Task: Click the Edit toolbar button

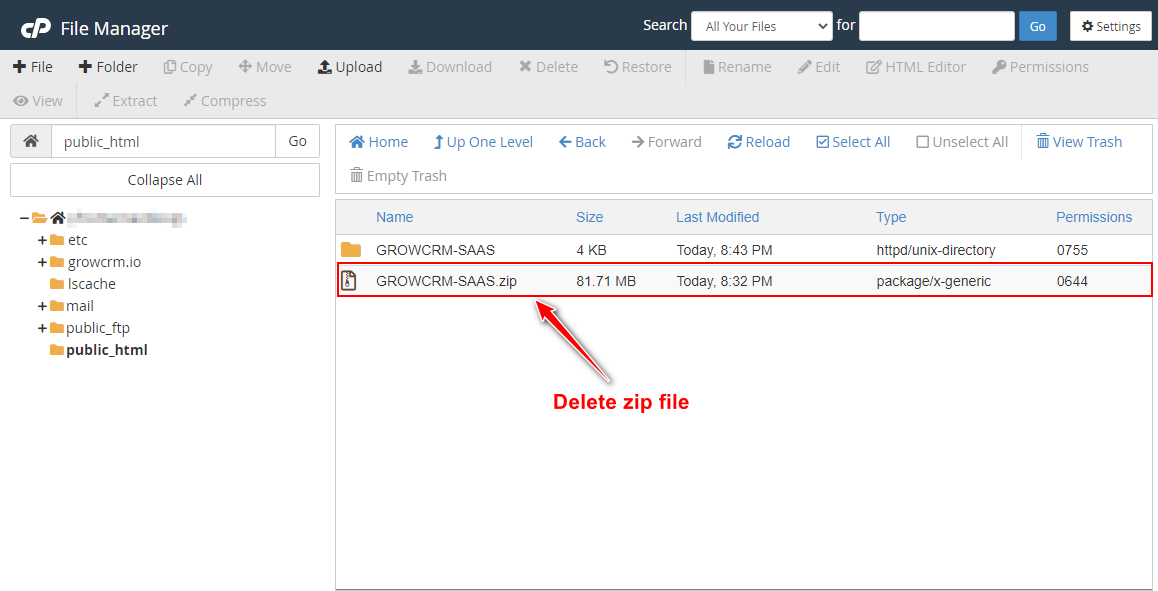Action: click(819, 67)
